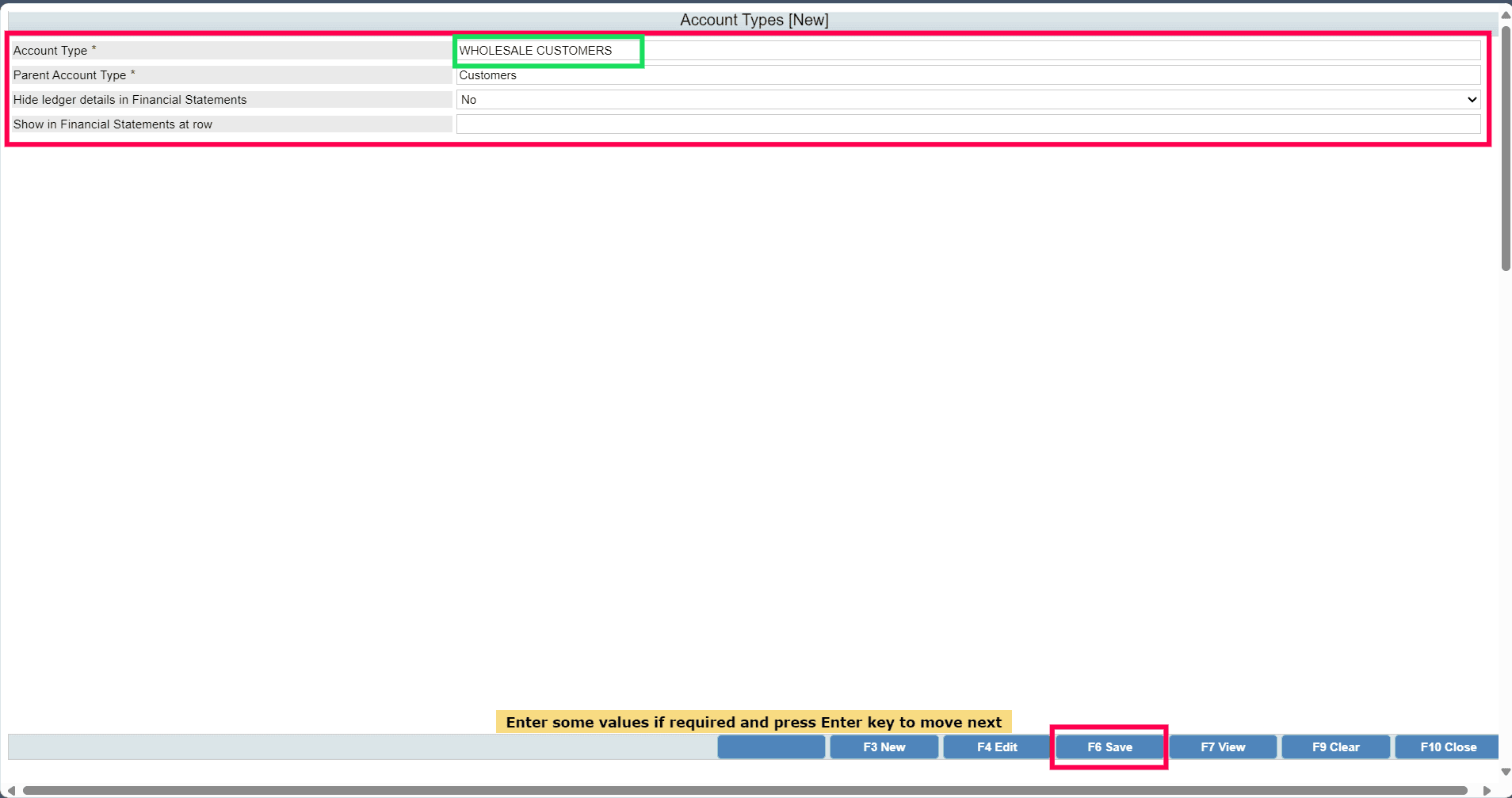
Task: Click the yellow Enter key hint message
Action: (754, 722)
